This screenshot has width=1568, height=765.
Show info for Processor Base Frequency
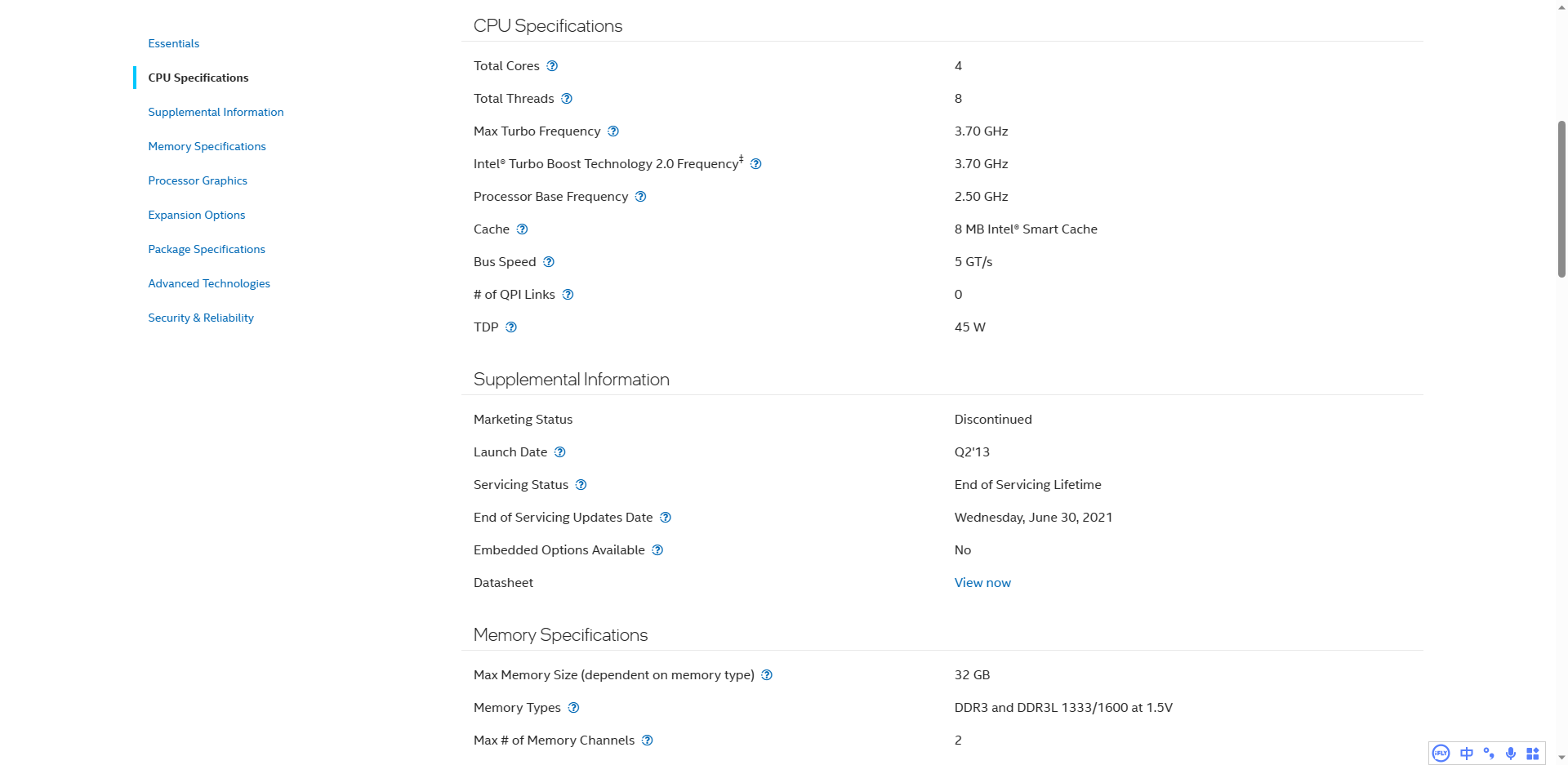click(x=641, y=197)
